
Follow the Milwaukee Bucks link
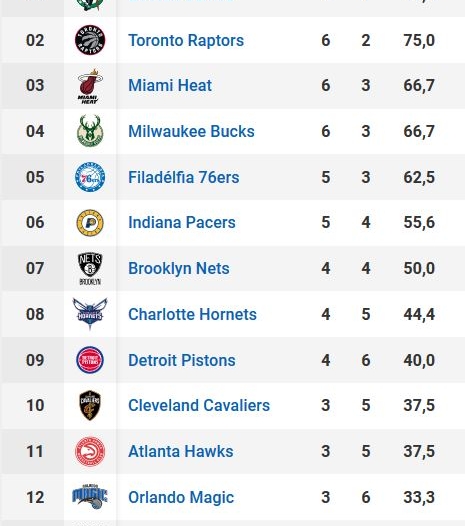click(191, 131)
